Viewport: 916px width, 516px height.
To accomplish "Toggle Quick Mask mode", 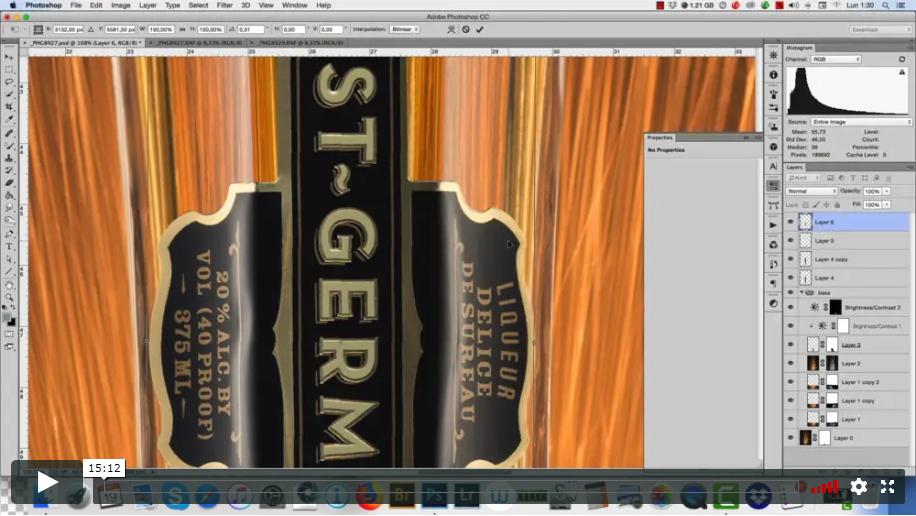I will (x=9, y=334).
